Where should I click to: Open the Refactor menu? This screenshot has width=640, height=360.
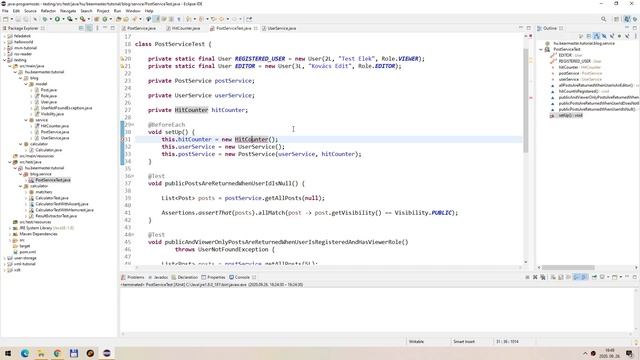[48, 11]
